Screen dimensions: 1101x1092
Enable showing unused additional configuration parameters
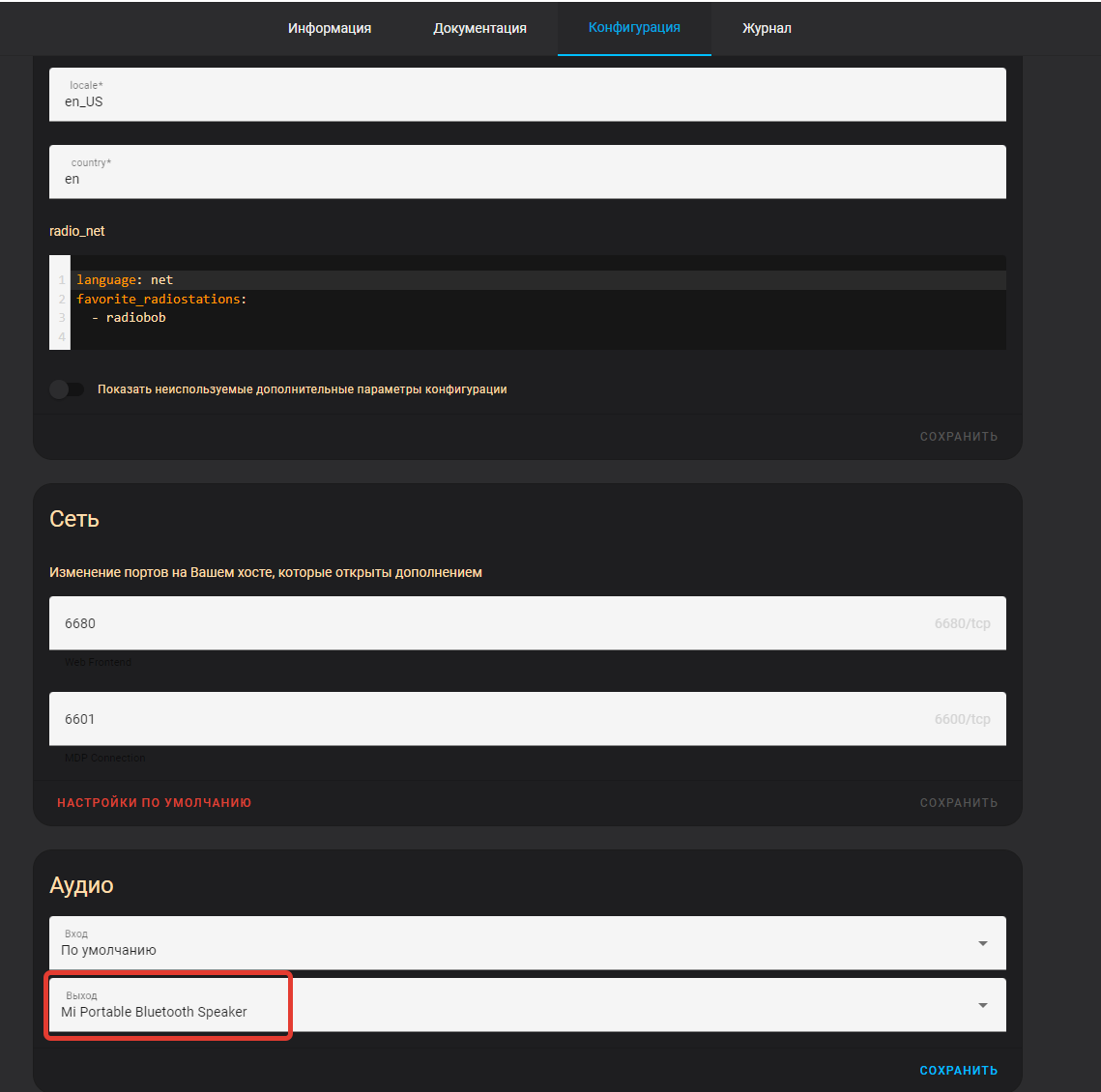(67, 388)
